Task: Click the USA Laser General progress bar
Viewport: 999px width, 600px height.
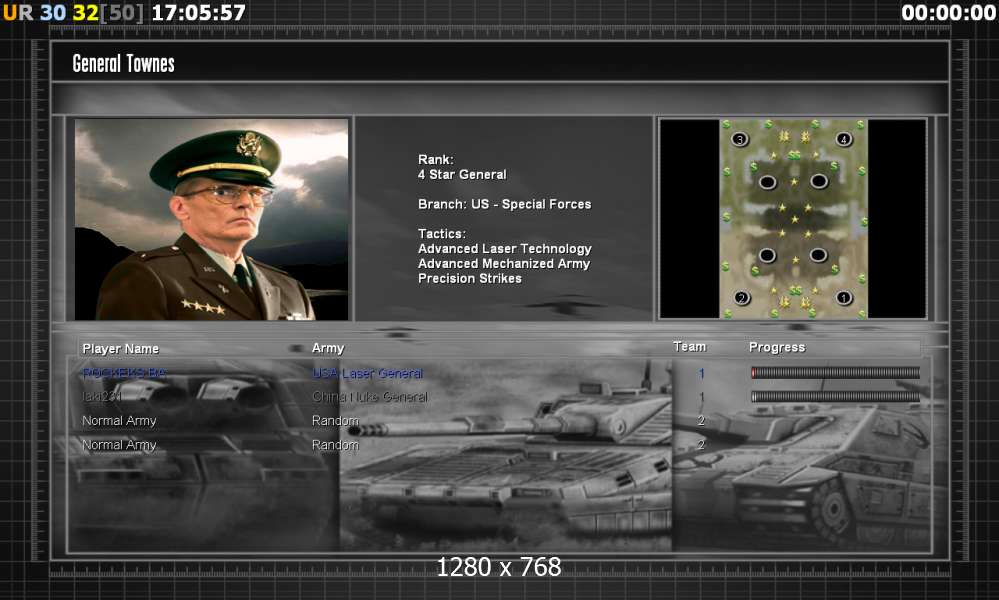Action: point(835,373)
